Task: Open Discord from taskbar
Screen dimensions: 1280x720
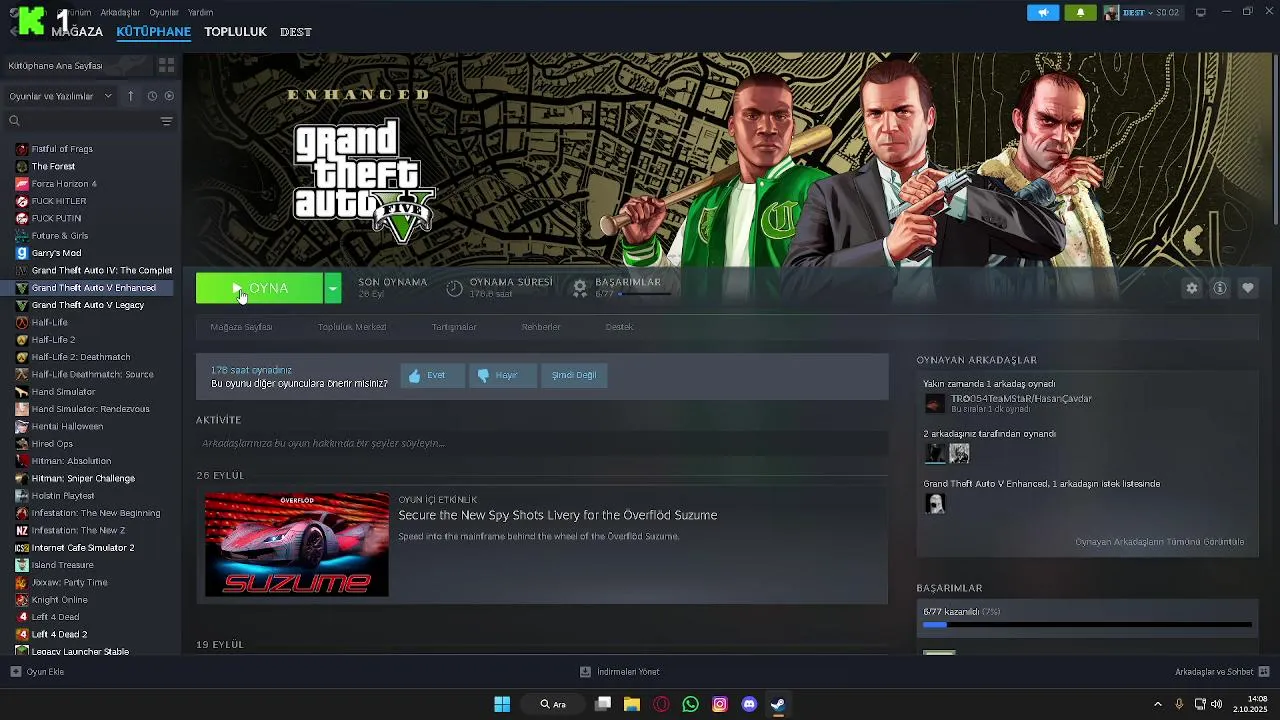Action: click(x=749, y=704)
